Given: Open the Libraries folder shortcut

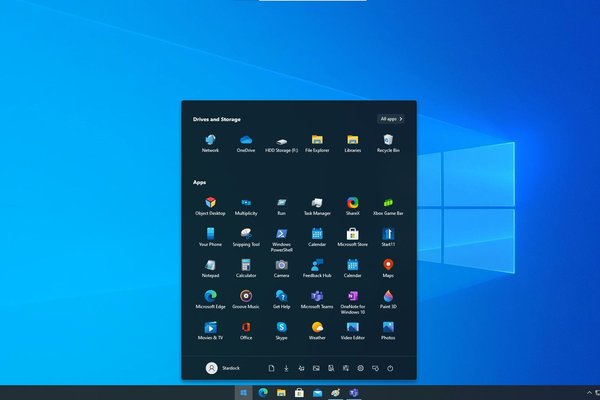Looking at the screenshot, I should 352,144.
